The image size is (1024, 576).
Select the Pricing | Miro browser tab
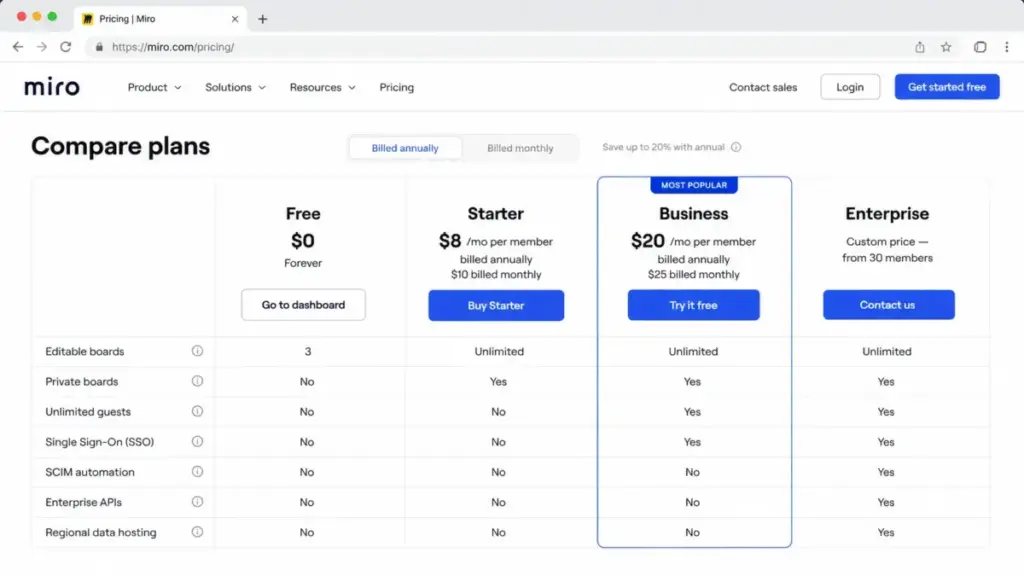coord(160,19)
